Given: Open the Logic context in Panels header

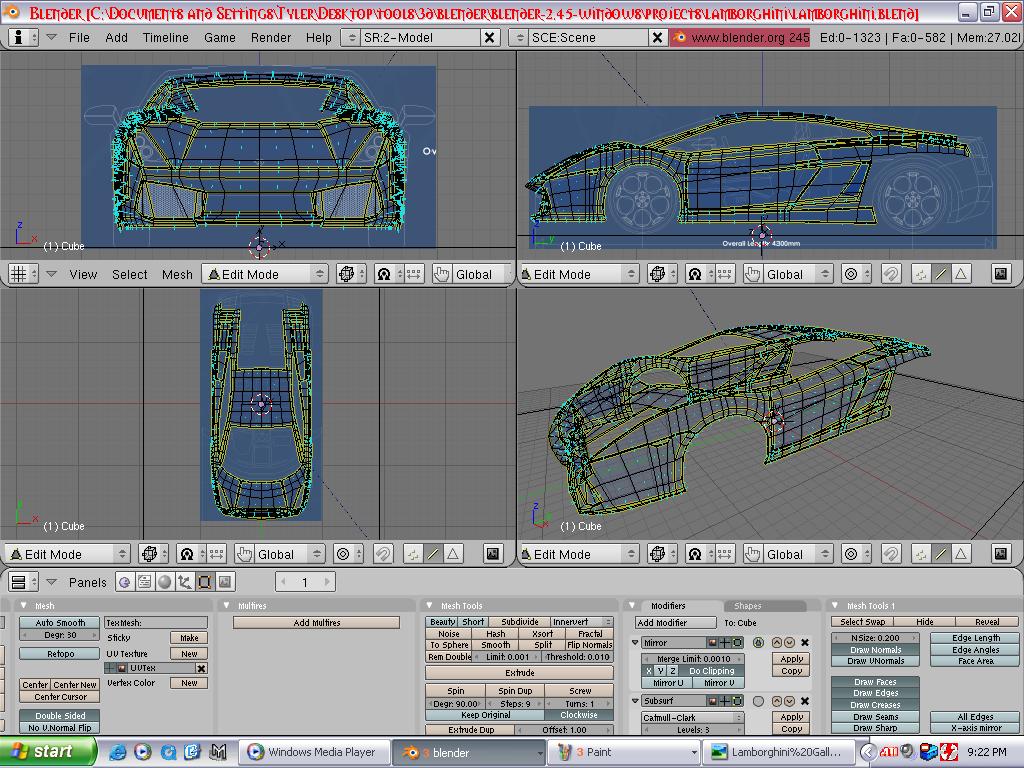Looking at the screenshot, I should click(124, 581).
